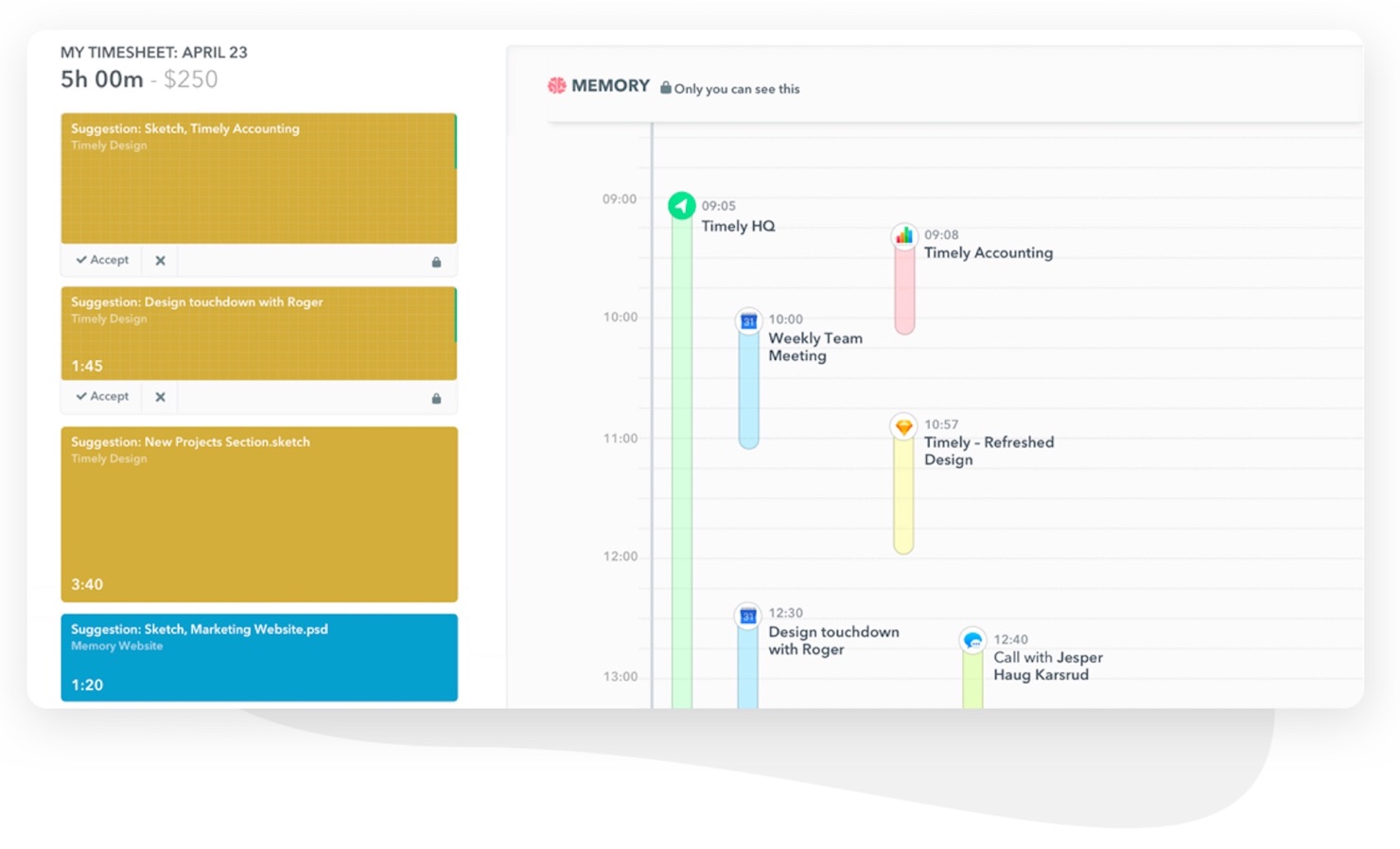This screenshot has height=849, width=1400.
Task: Accept the Design touchdown with Roger suggestion
Action: (100, 396)
